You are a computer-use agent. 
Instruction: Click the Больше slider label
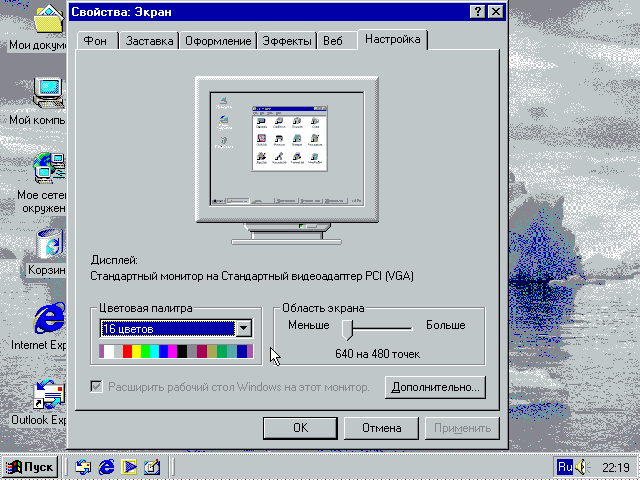coord(446,325)
